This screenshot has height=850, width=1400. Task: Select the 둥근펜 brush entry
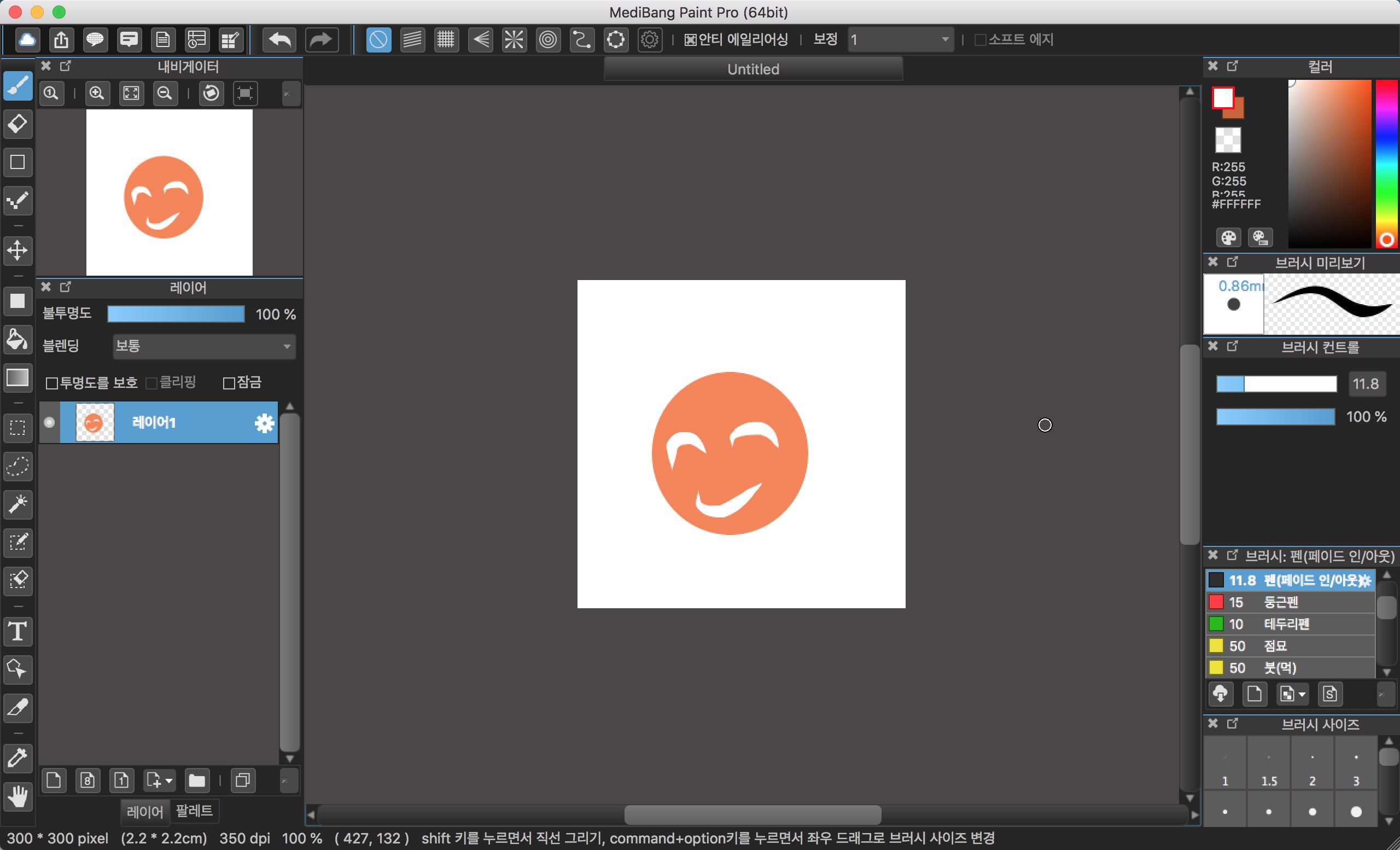1281,602
